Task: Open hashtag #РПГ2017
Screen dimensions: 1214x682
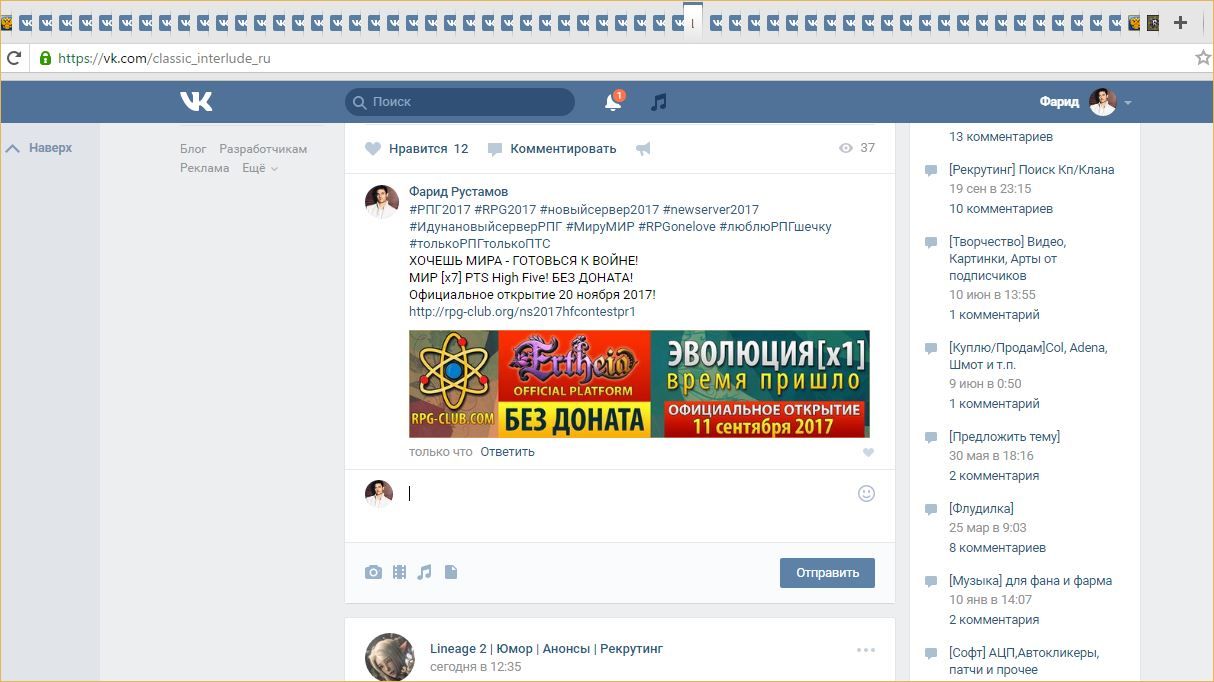Action: [439, 209]
